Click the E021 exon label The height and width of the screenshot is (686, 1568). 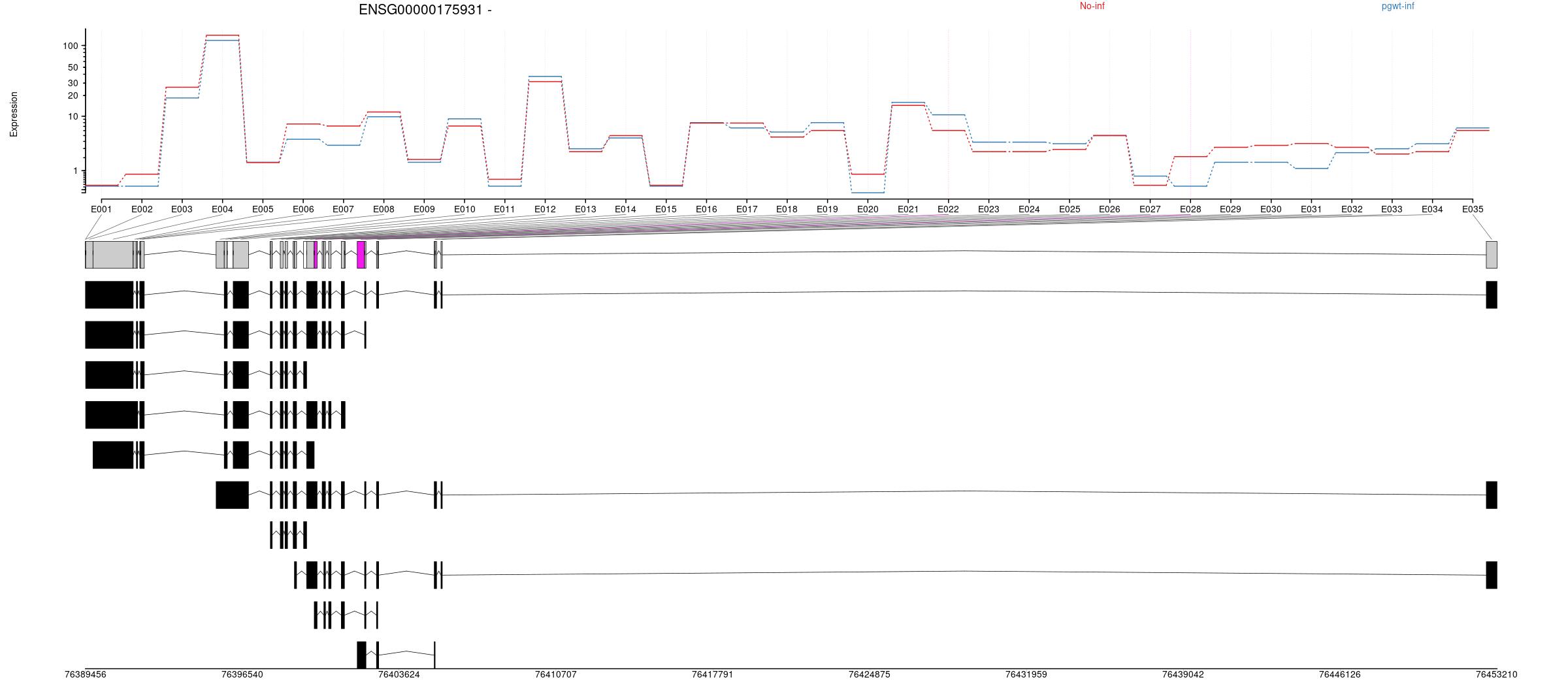tap(908, 209)
